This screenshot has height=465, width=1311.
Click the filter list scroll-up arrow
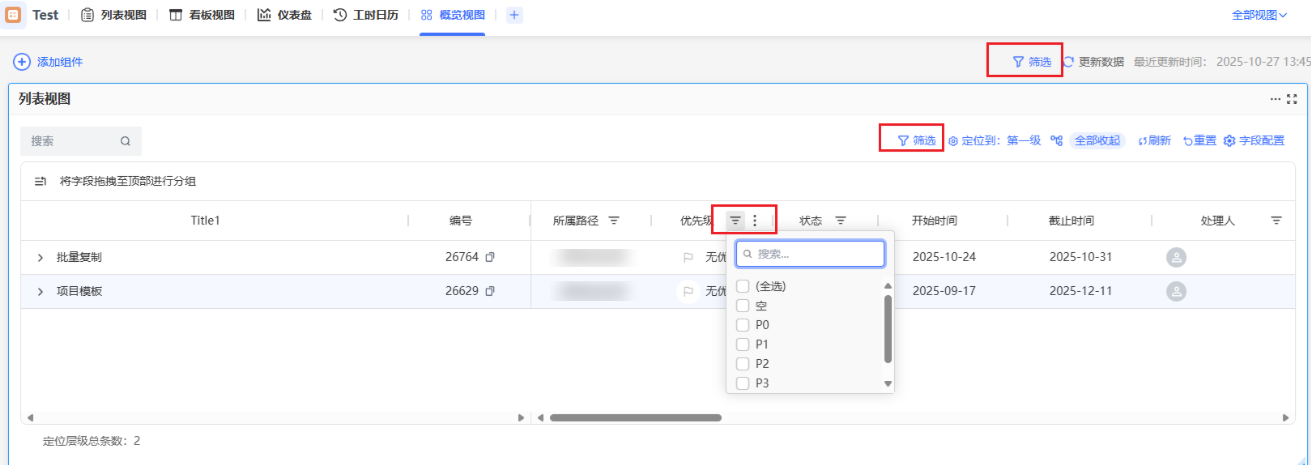point(888,286)
